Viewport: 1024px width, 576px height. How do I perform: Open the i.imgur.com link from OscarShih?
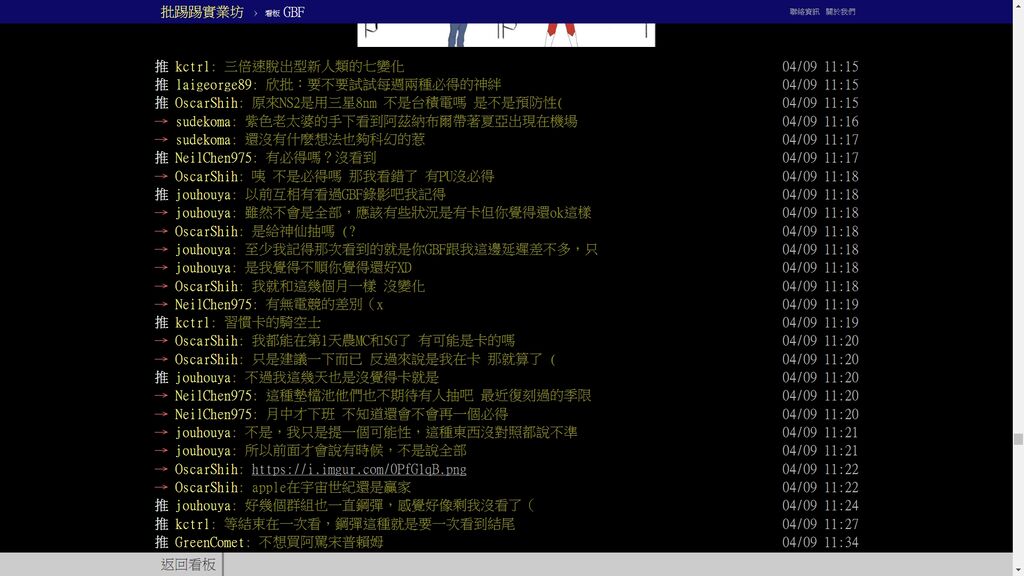coord(358,469)
